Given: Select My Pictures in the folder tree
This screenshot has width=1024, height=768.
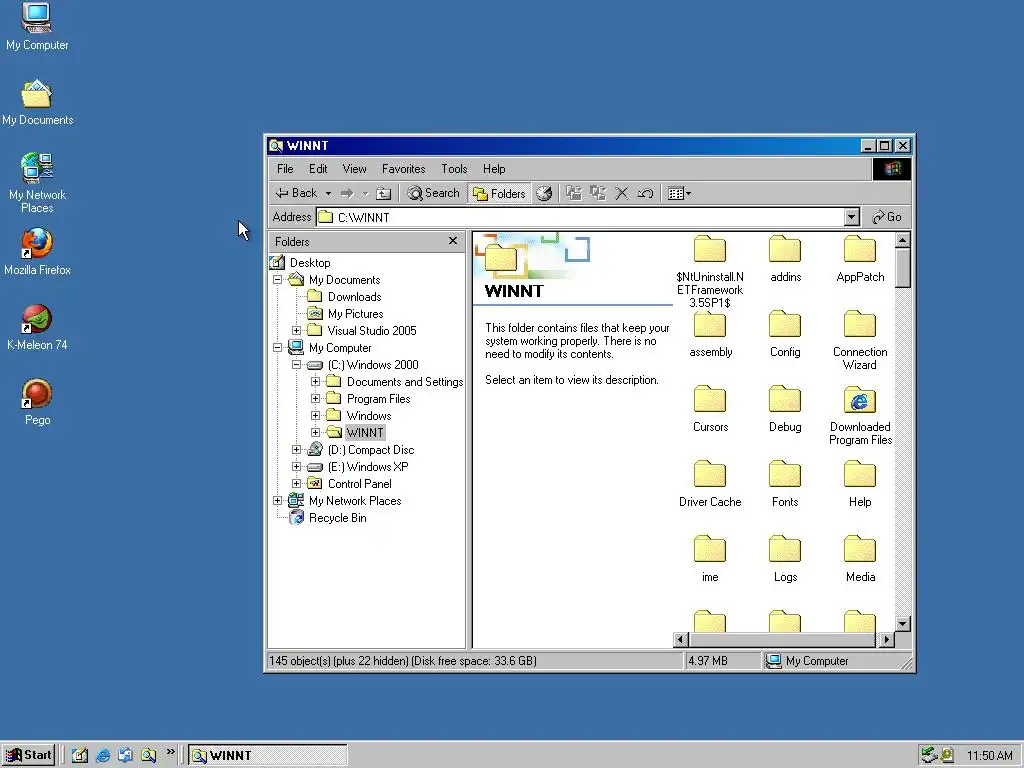Looking at the screenshot, I should [355, 313].
